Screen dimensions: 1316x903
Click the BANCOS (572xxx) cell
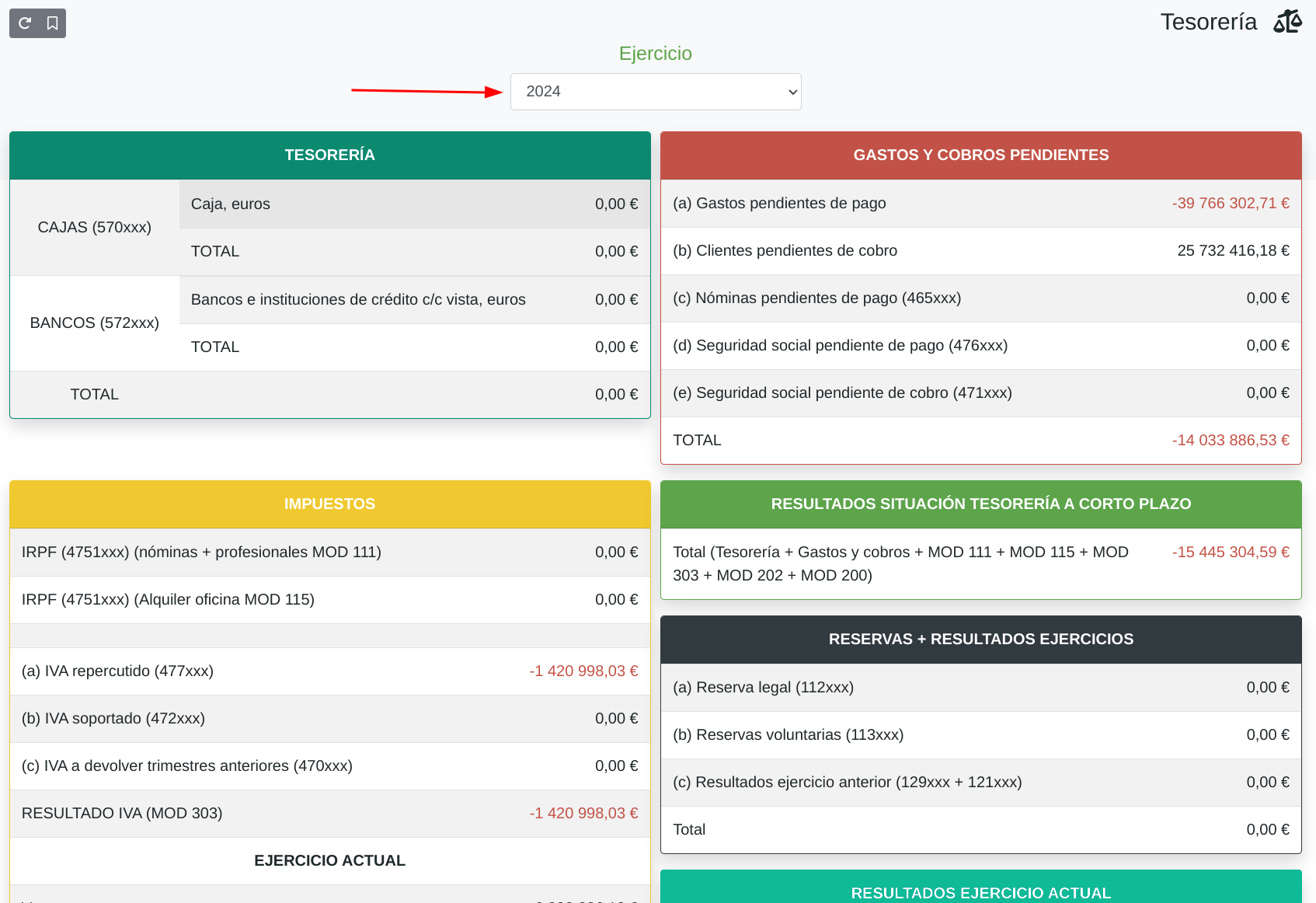pyautogui.click(x=95, y=323)
